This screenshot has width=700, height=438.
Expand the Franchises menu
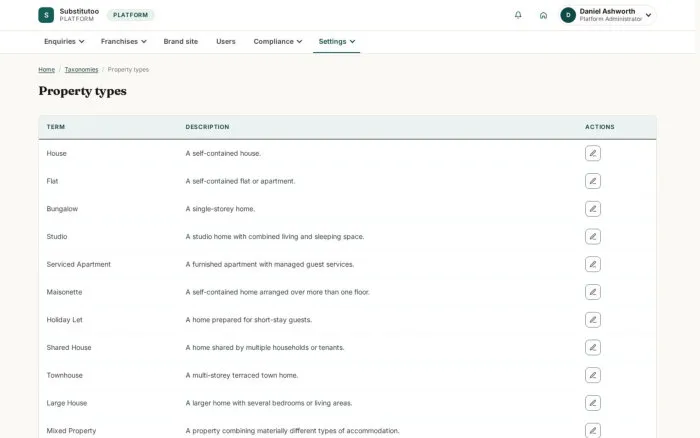pos(123,42)
